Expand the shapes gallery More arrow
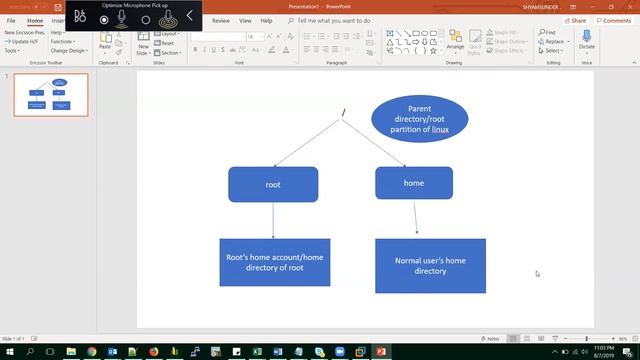This screenshot has height=360, width=640. point(441,51)
